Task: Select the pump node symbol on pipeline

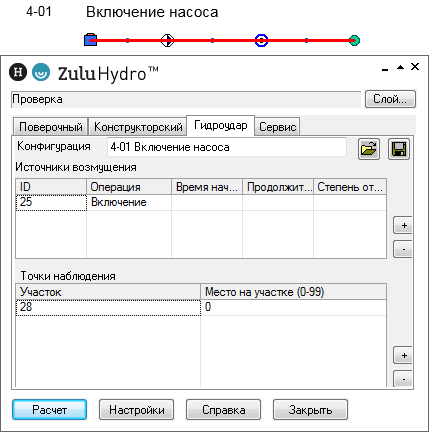Action: coord(167,40)
